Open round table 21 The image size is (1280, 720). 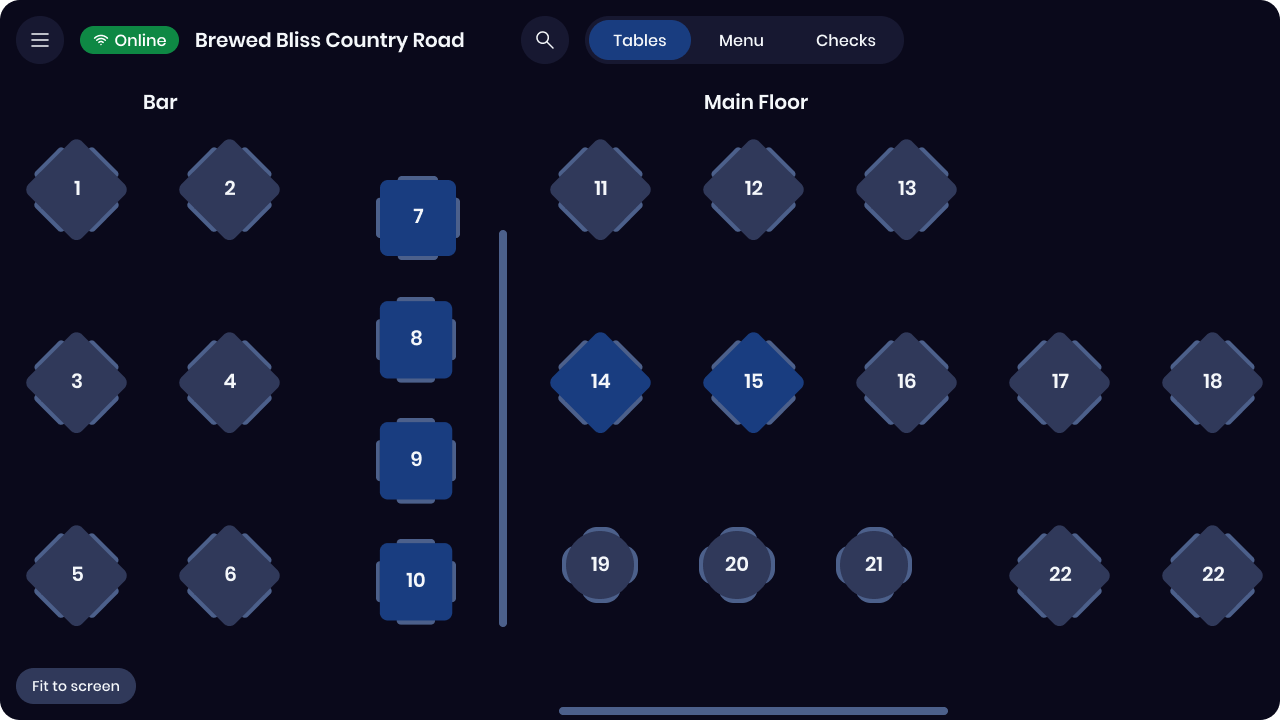[874, 564]
